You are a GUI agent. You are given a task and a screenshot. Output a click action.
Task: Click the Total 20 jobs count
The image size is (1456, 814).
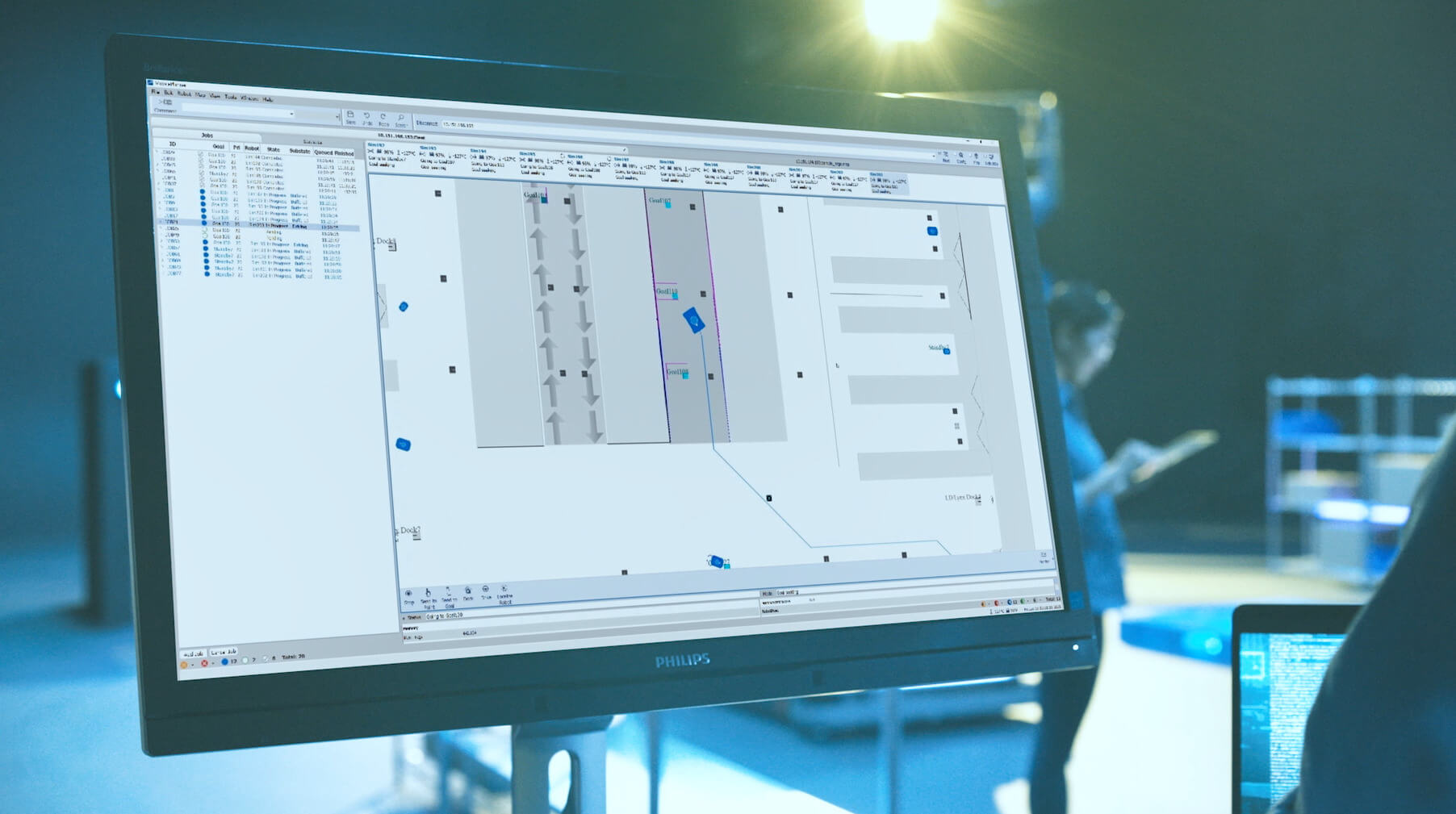(293, 657)
